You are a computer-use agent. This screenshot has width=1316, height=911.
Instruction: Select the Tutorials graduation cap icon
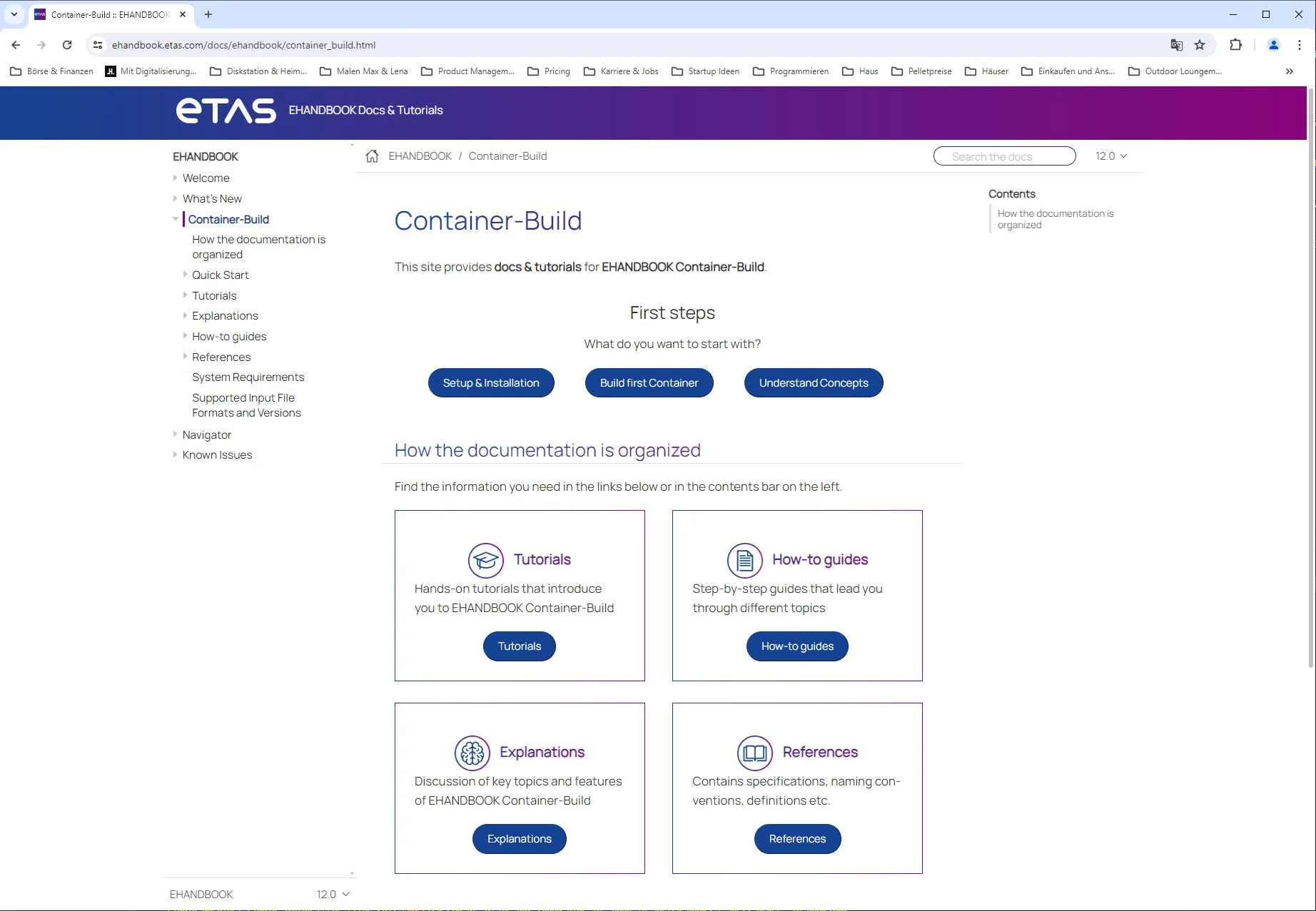(485, 559)
